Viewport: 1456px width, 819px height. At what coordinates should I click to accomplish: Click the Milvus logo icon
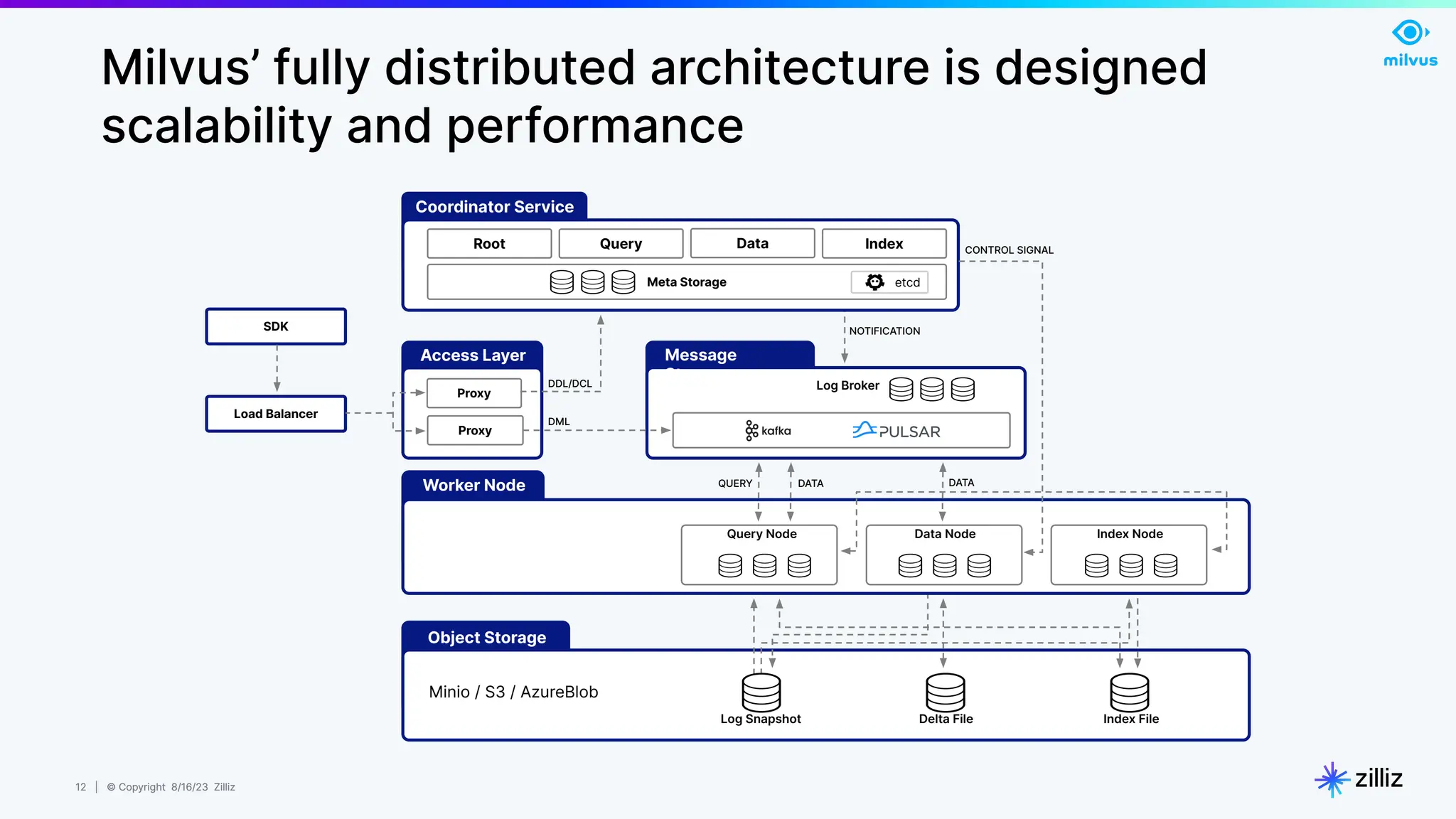pyautogui.click(x=1410, y=33)
